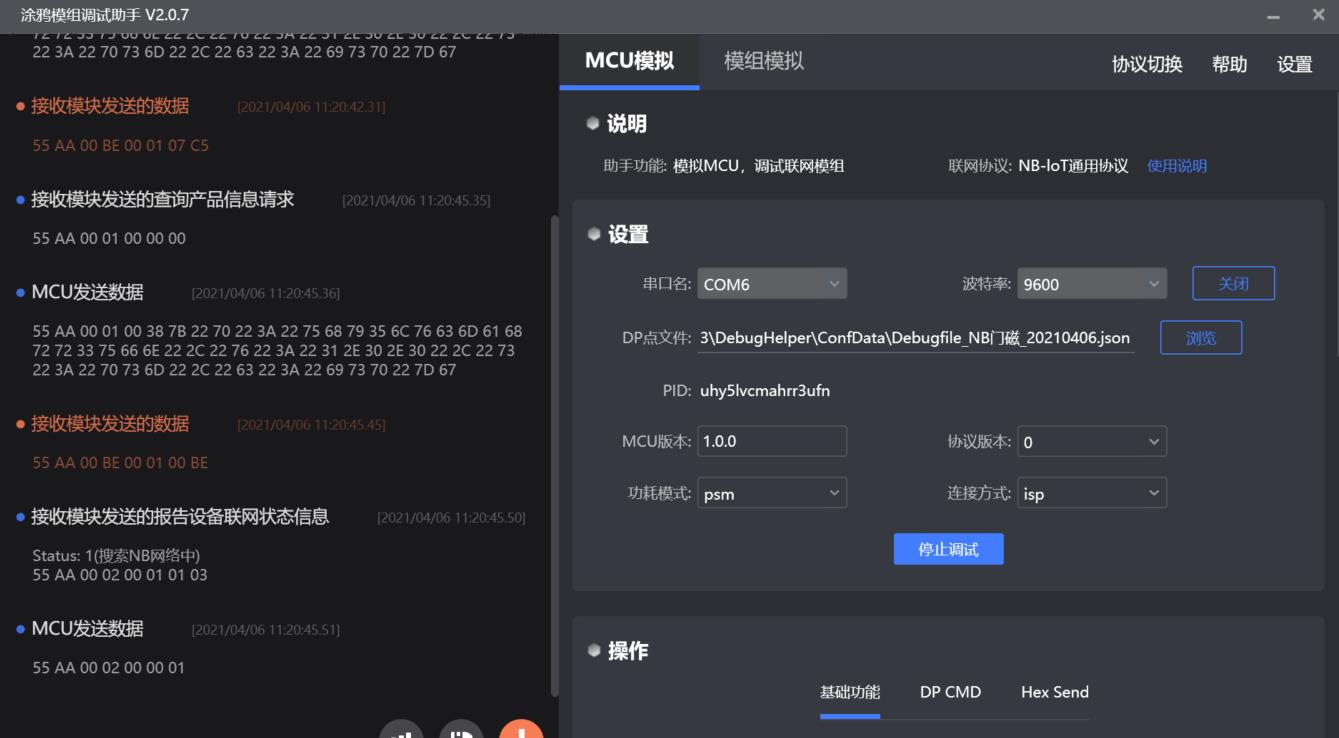Click the NB-IoT通用协议 protocol text

point(1072,166)
